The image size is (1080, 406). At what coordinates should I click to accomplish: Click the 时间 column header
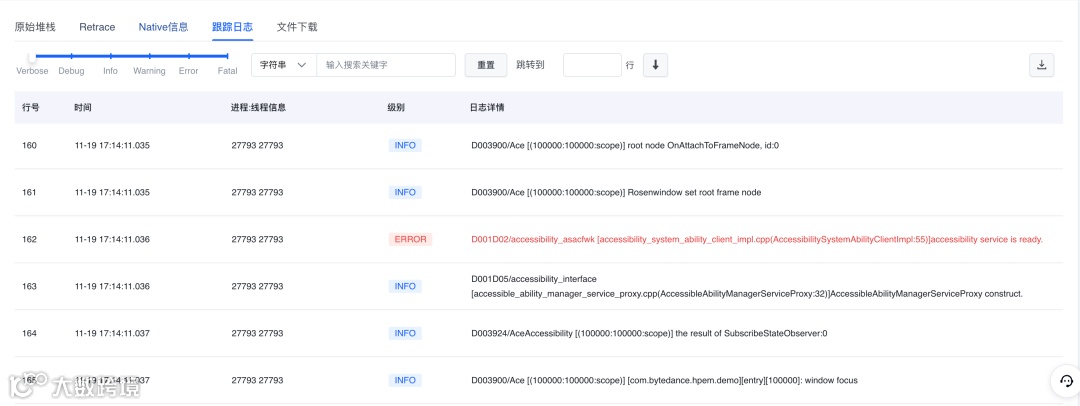pos(83,108)
